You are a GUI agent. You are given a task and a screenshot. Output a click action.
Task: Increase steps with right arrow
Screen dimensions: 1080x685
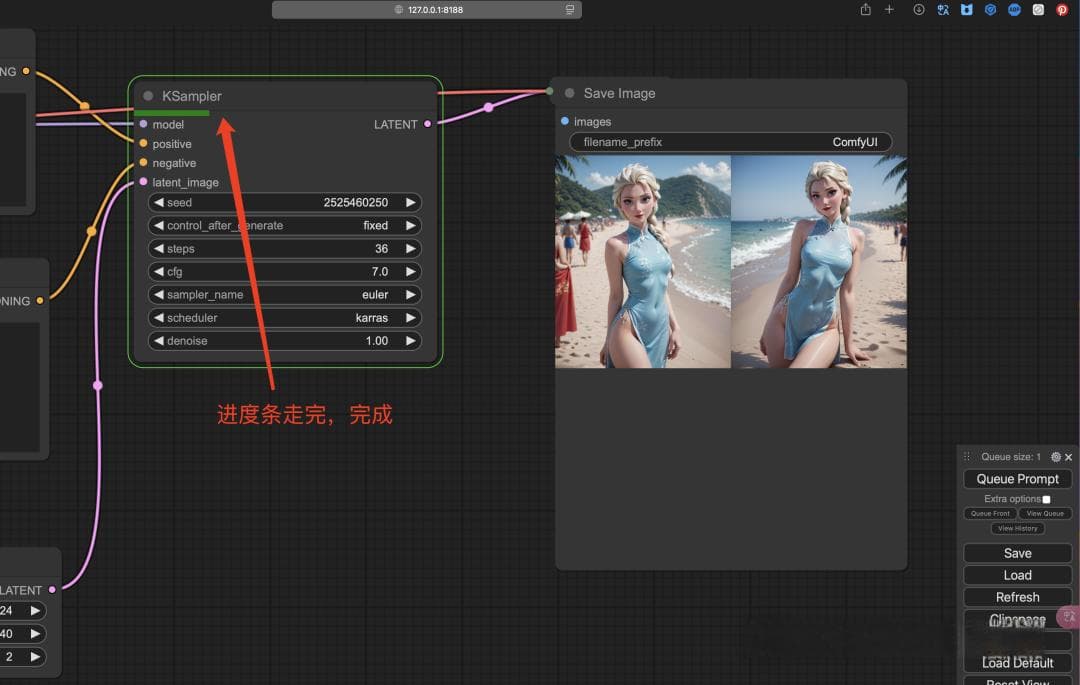(411, 249)
